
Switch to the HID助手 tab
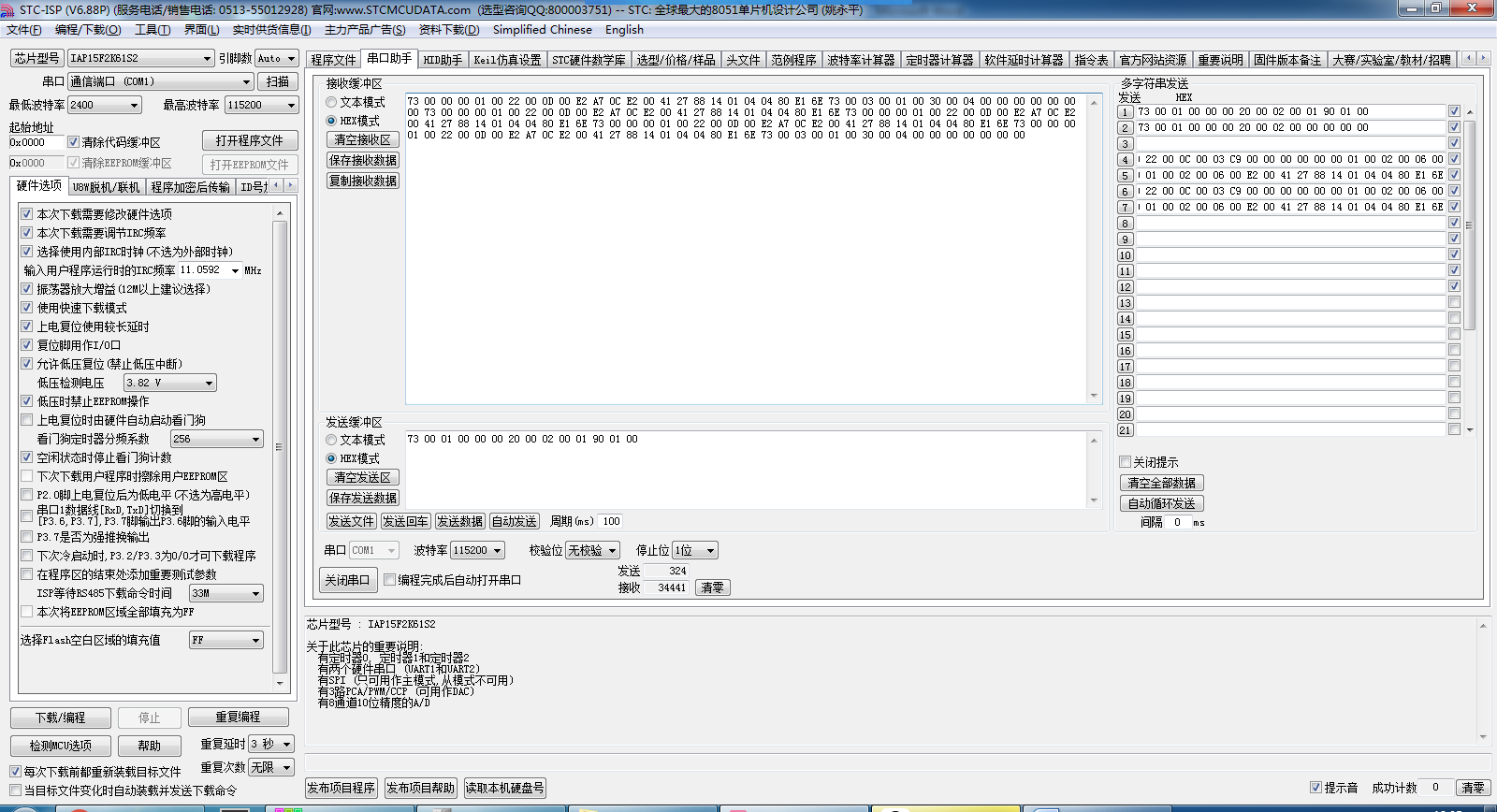click(x=443, y=59)
